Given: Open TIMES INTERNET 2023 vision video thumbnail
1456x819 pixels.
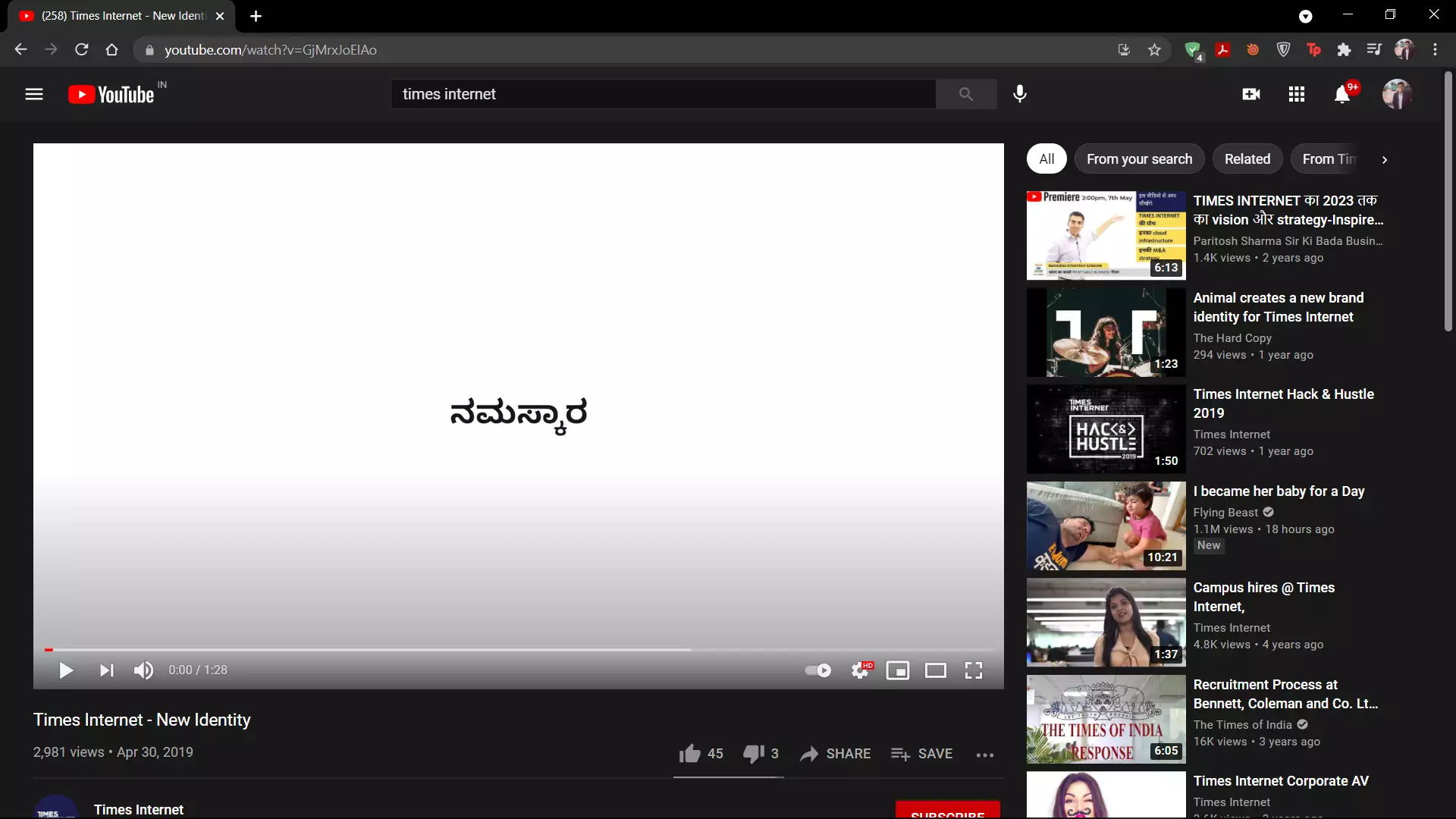Looking at the screenshot, I should coord(1106,235).
